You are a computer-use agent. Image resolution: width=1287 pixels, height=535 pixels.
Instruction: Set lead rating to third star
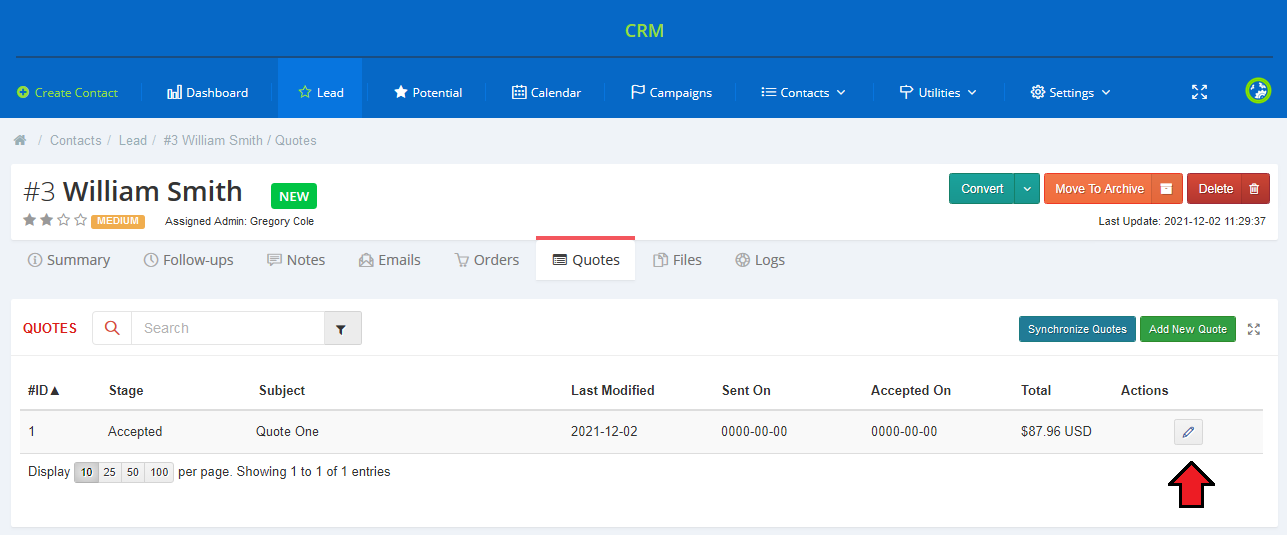(x=64, y=220)
